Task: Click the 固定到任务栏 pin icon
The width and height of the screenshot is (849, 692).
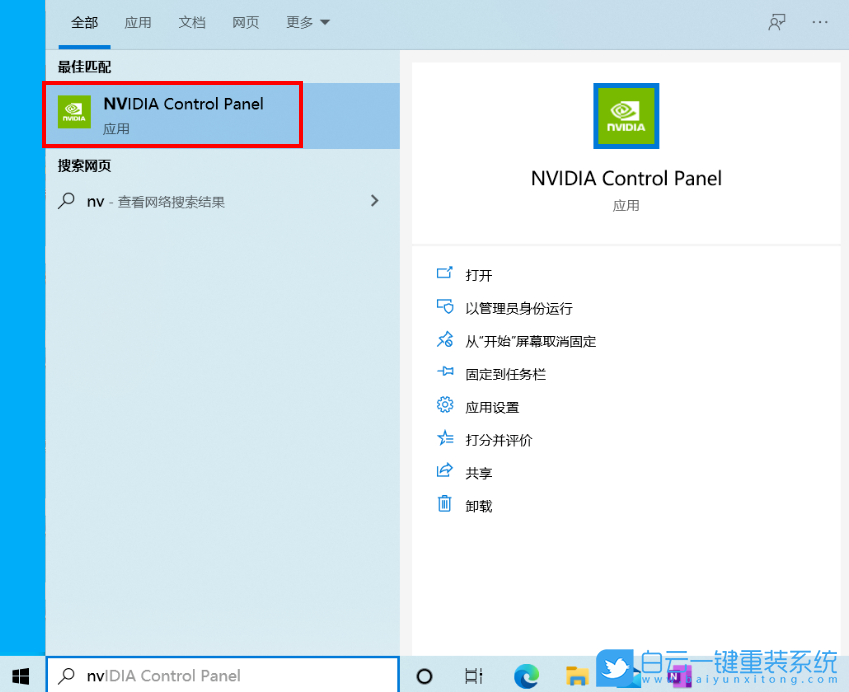Action: coord(445,373)
